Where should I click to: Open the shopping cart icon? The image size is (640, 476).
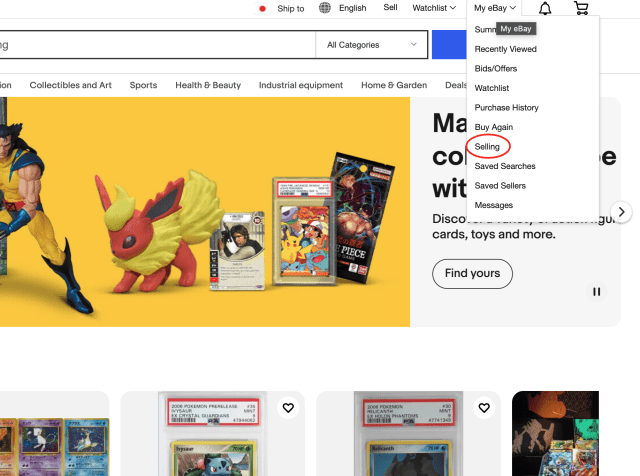[x=581, y=9]
